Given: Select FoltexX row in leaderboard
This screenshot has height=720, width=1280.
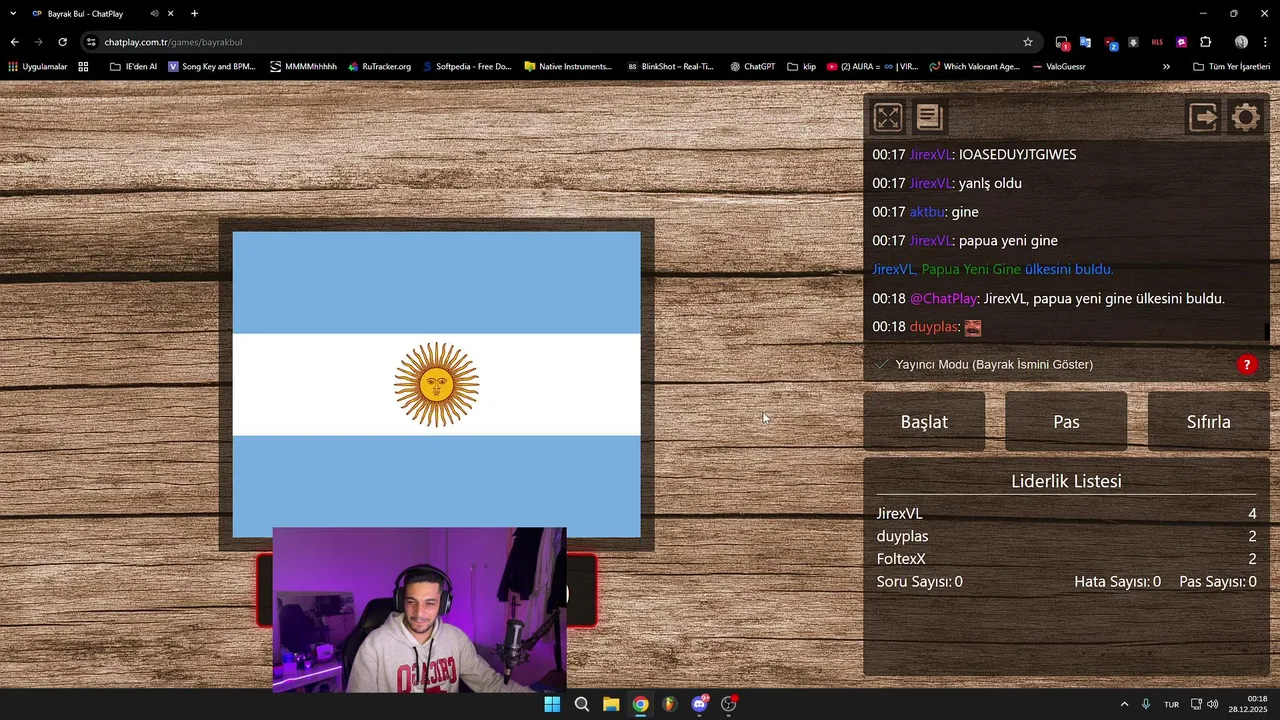Looking at the screenshot, I should 1066,559.
